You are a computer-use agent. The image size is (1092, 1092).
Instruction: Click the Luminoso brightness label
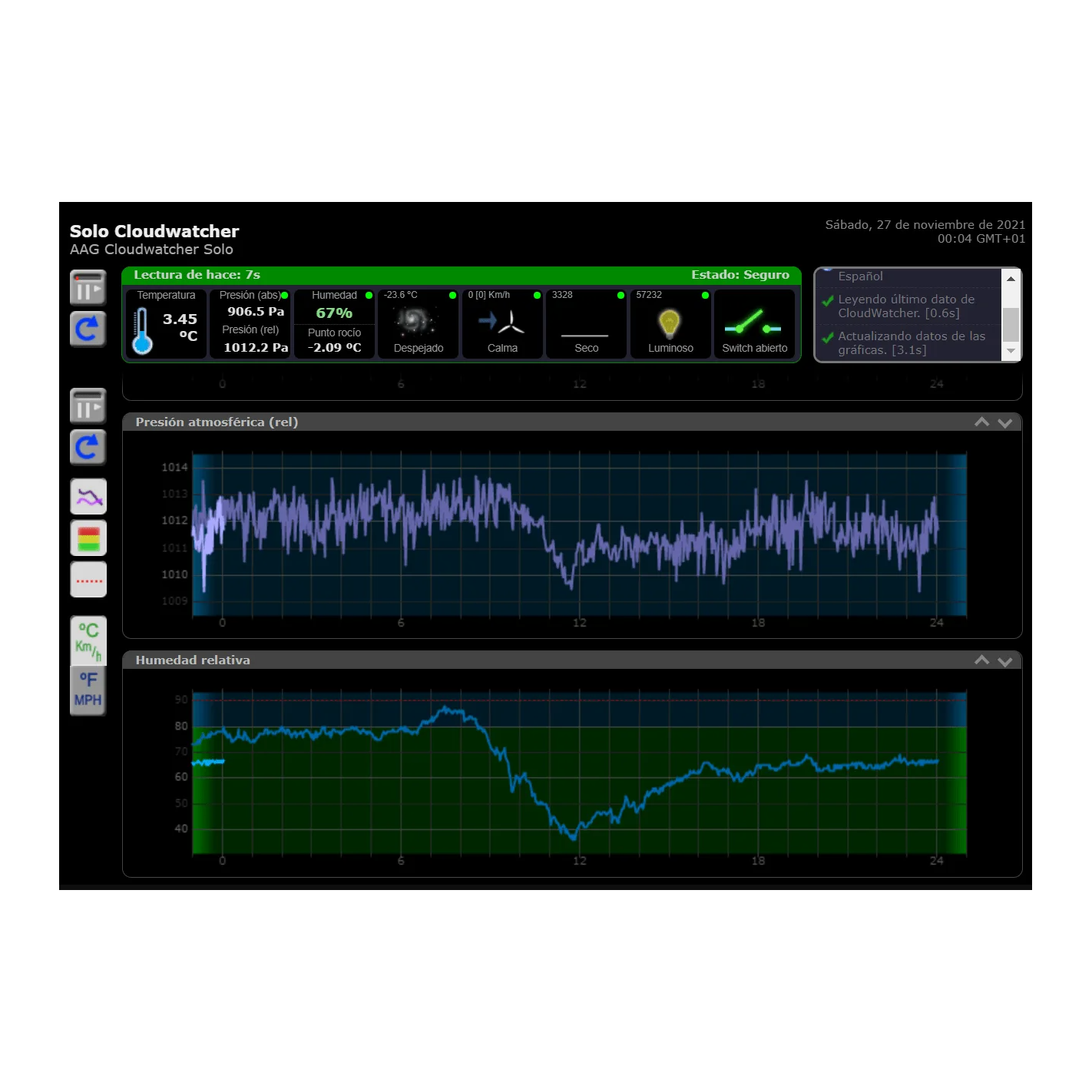click(x=670, y=349)
